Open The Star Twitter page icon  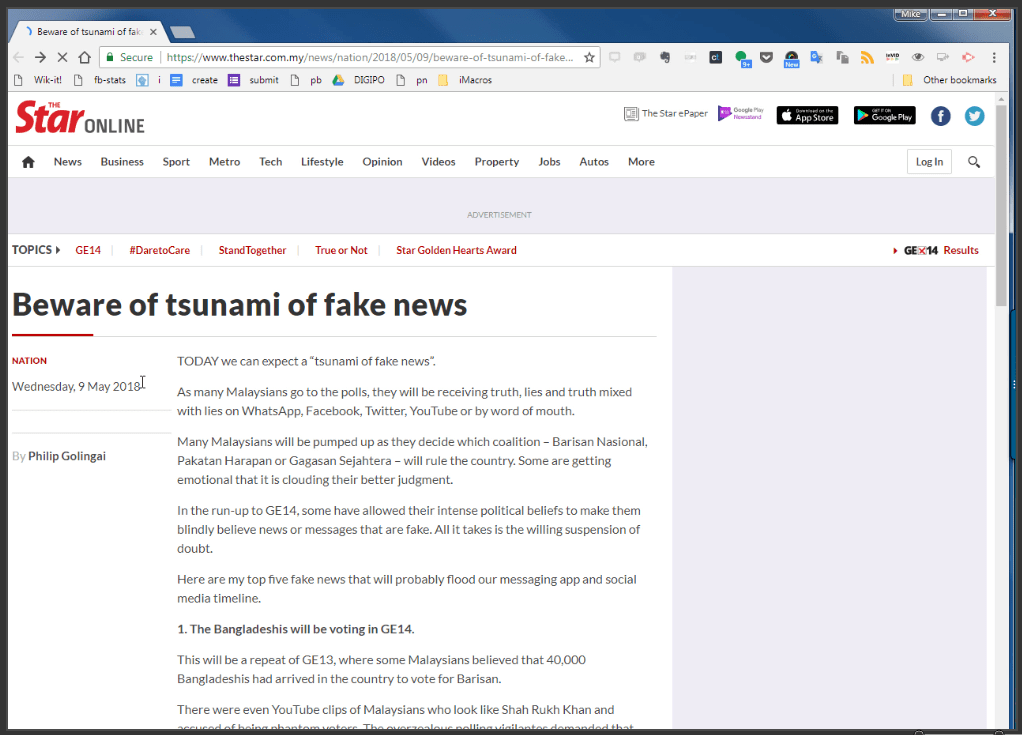[x=974, y=116]
